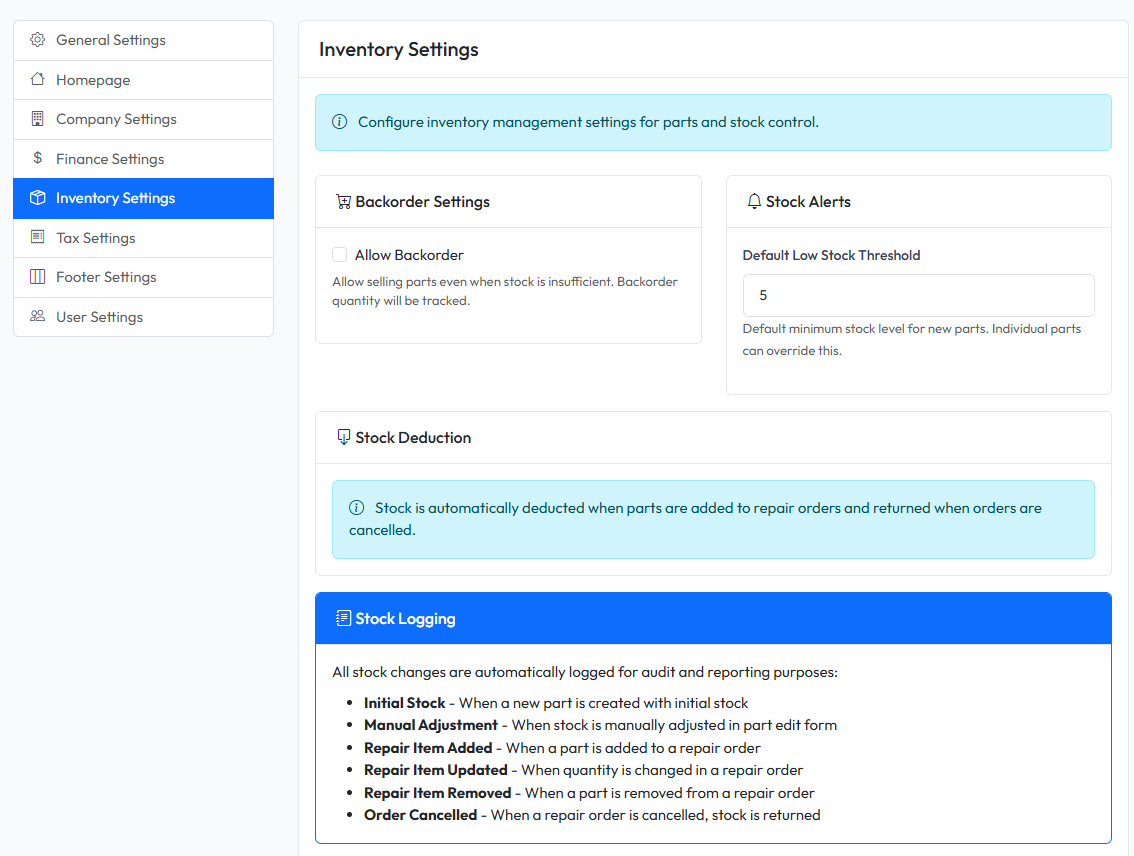Select the columns icon beside Footer Settings

pyautogui.click(x=37, y=277)
